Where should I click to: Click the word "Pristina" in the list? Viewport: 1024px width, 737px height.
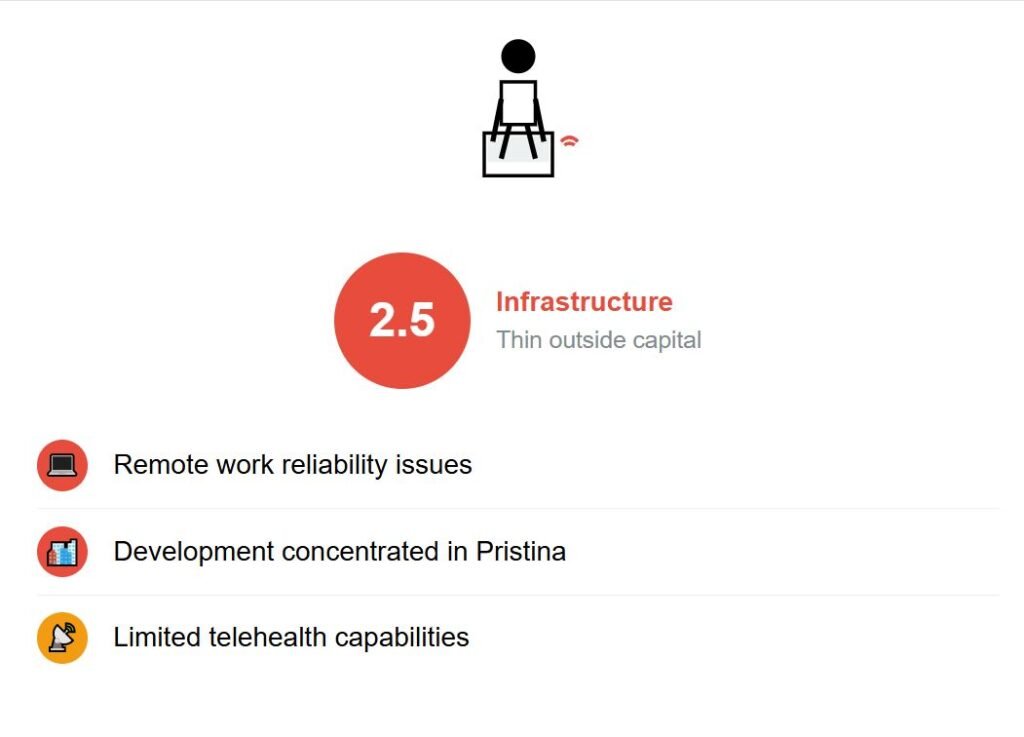coord(521,552)
